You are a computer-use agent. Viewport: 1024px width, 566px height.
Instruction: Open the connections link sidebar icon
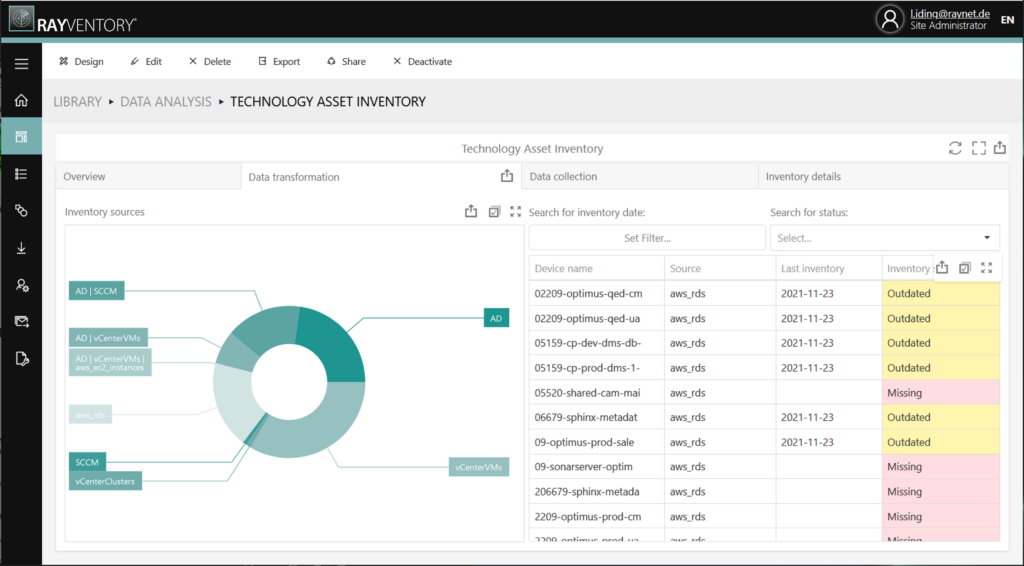(22, 210)
